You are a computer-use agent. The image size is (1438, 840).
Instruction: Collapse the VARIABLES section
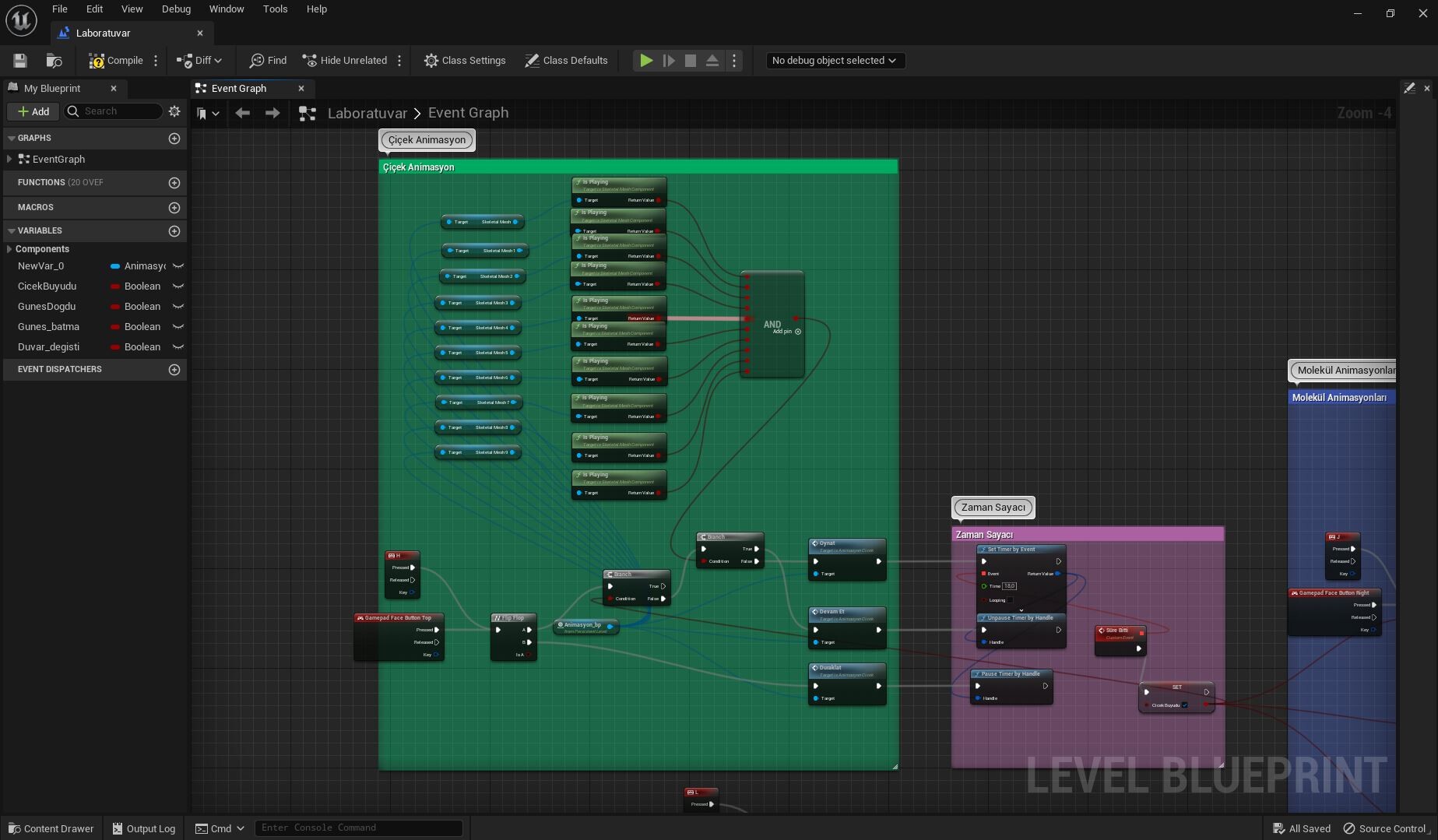coord(10,230)
